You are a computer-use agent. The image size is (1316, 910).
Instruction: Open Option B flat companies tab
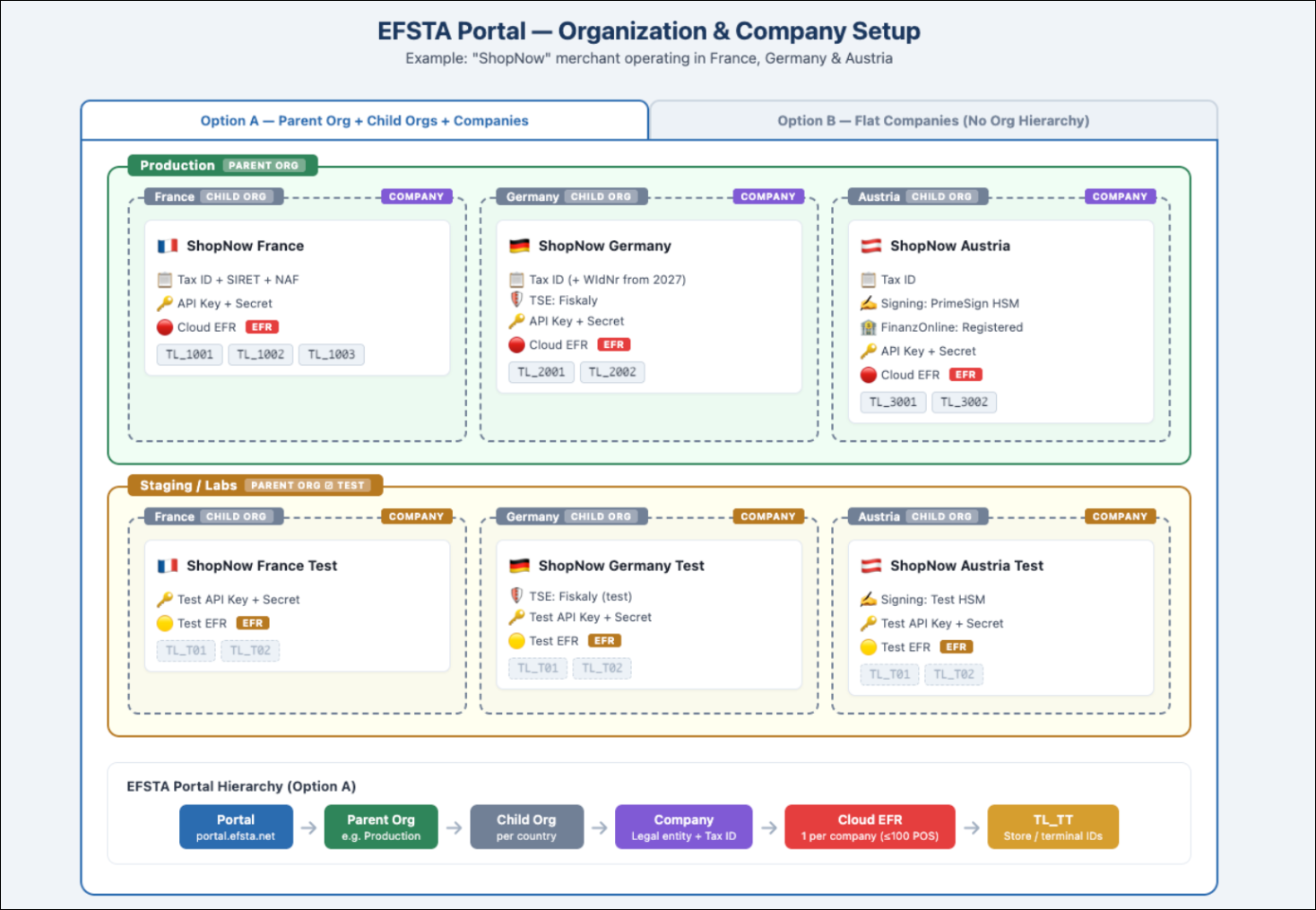pyautogui.click(x=933, y=120)
